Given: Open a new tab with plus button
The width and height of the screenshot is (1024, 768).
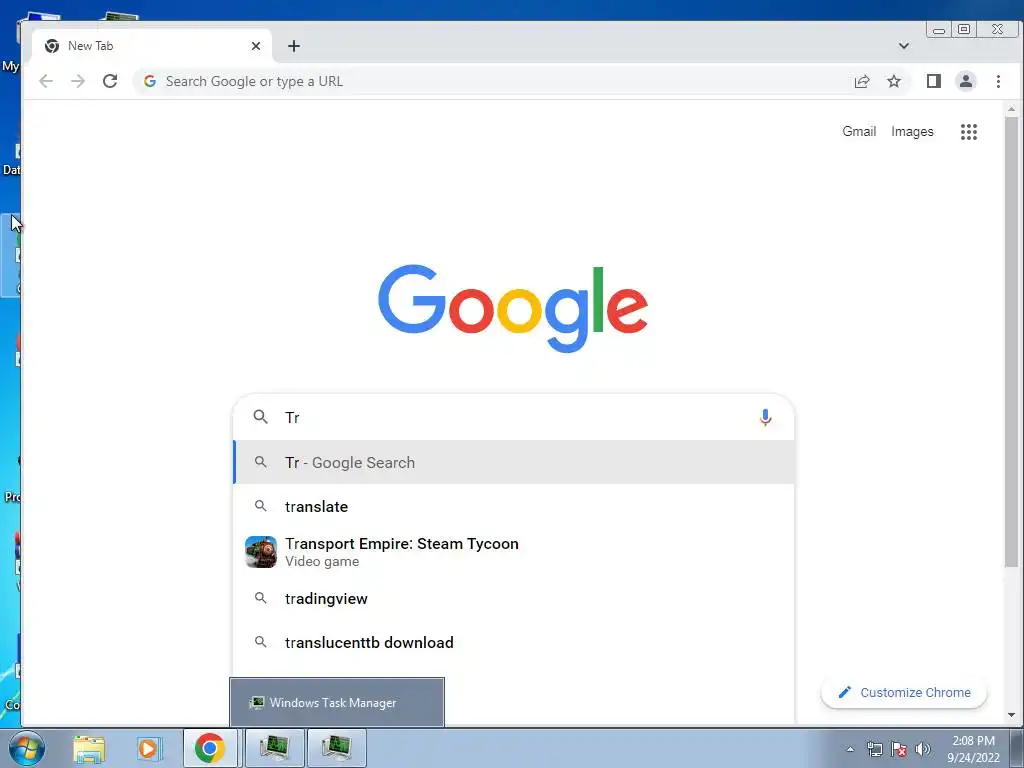Looking at the screenshot, I should [x=294, y=46].
